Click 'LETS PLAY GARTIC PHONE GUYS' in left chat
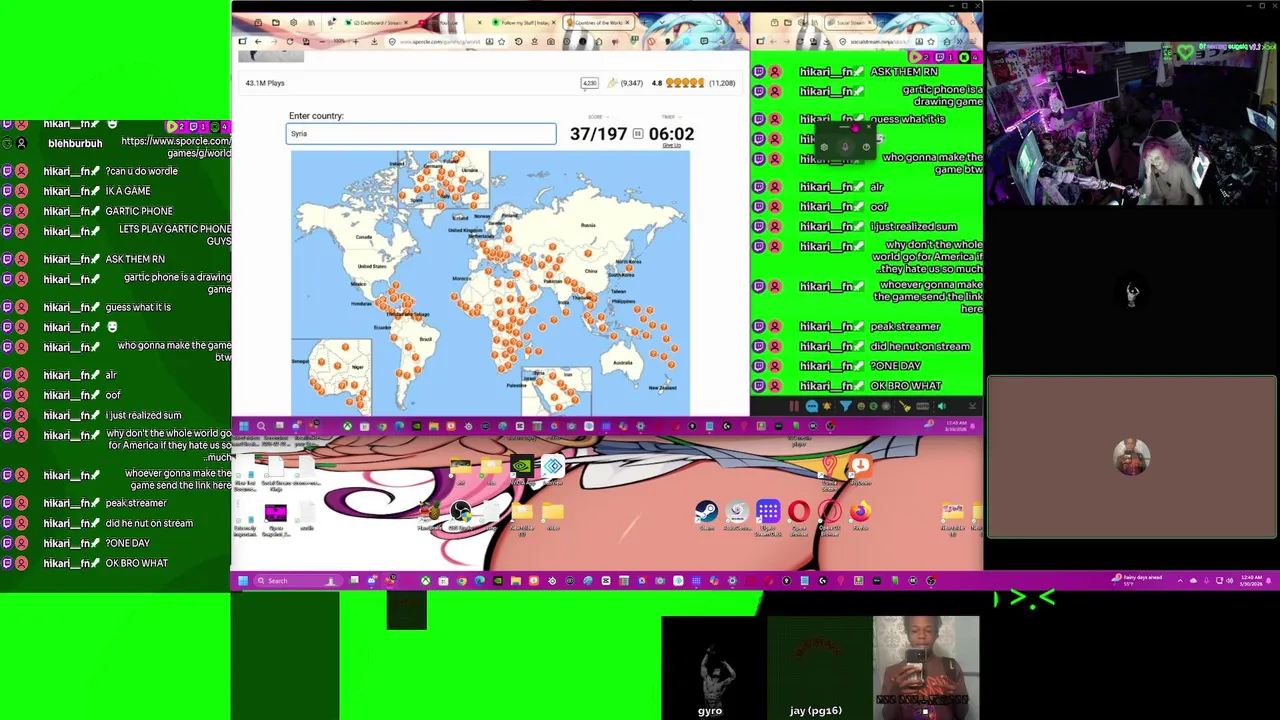Image resolution: width=1280 pixels, height=720 pixels. point(175,235)
